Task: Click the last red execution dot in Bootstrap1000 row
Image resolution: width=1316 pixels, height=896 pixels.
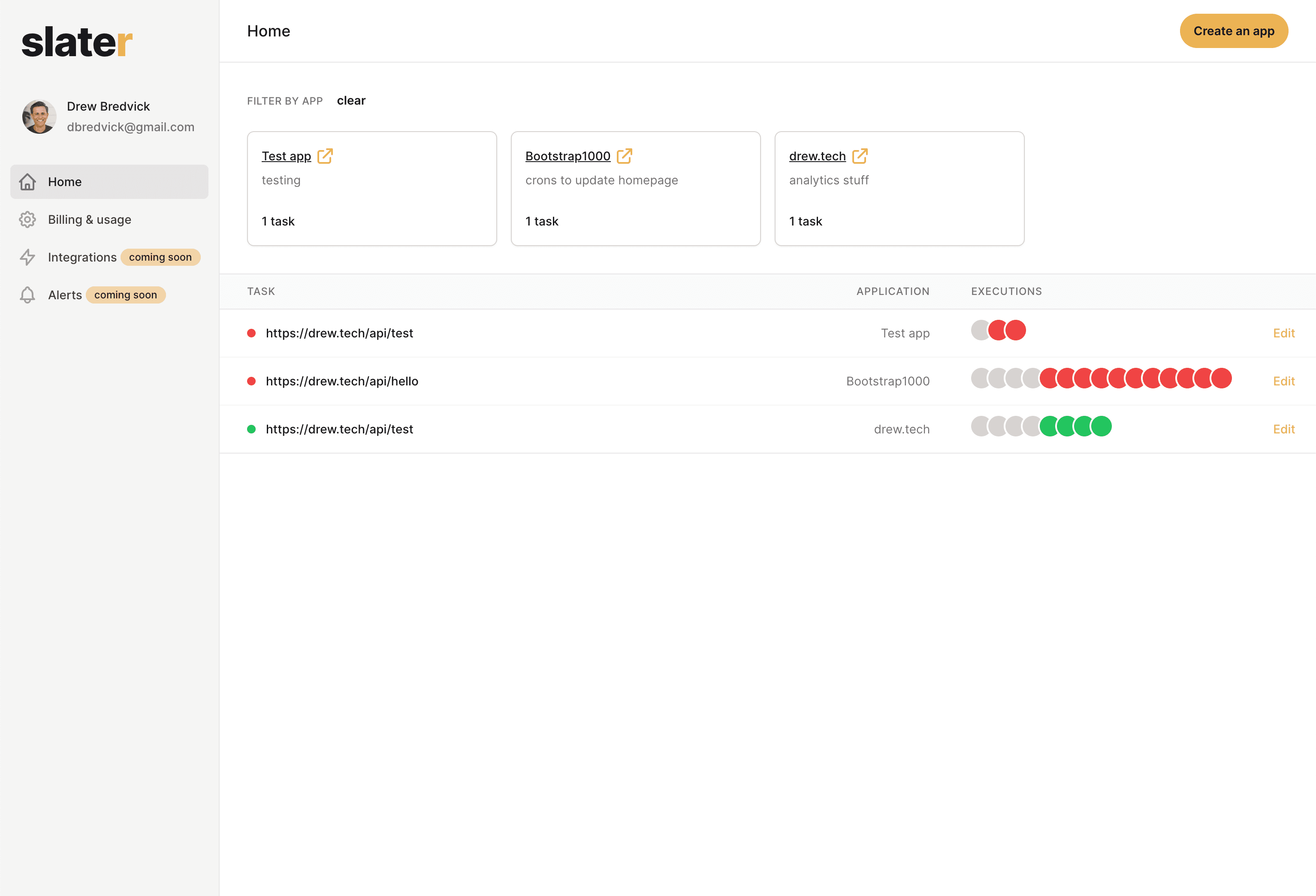Action: (1222, 378)
